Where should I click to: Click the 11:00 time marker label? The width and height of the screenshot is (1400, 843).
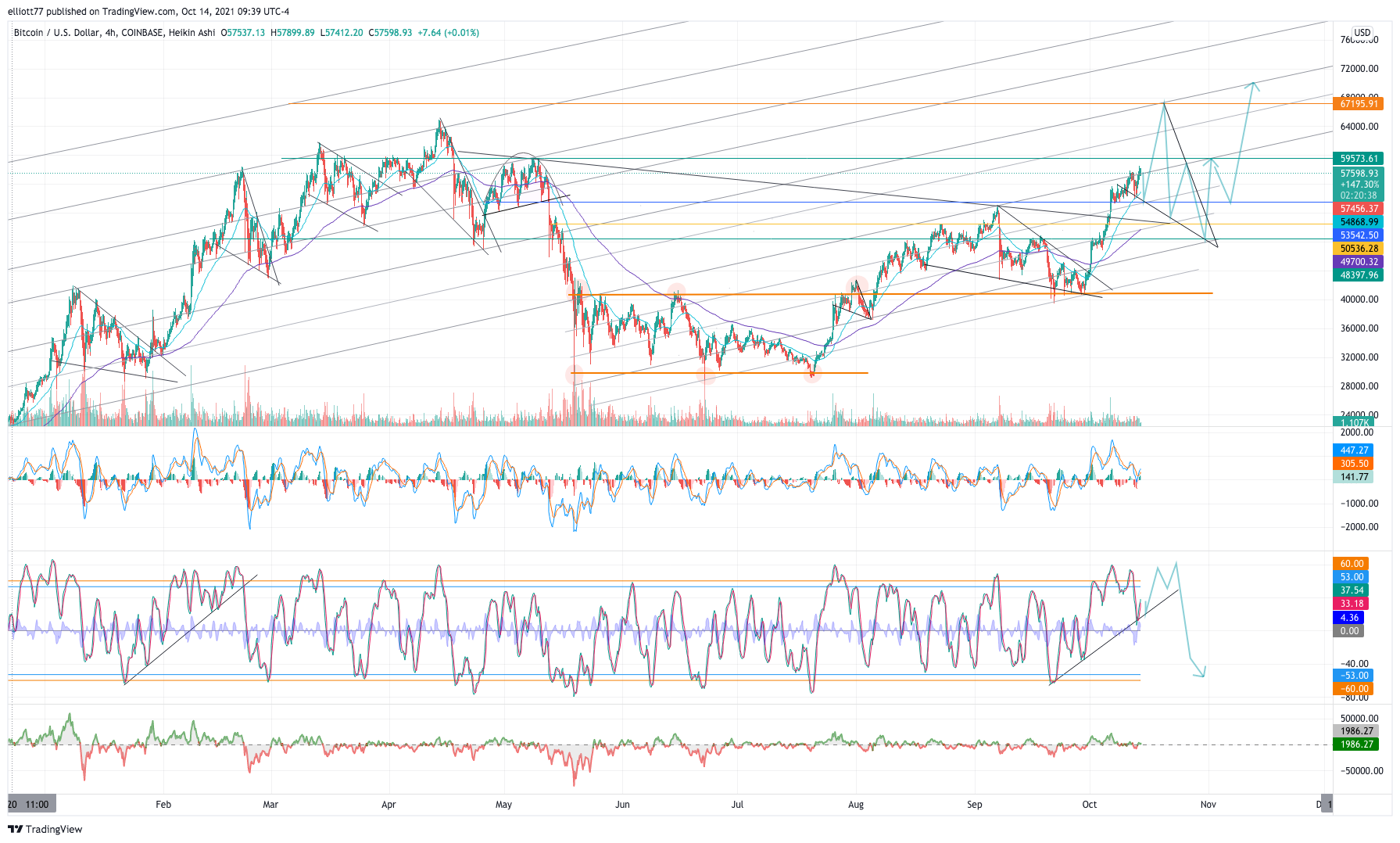pyautogui.click(x=37, y=805)
